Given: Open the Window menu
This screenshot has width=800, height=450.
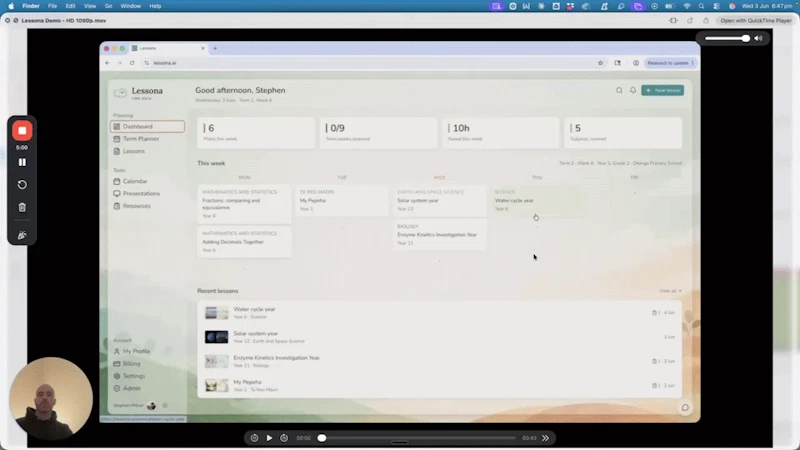Looking at the screenshot, I should 131,6.
